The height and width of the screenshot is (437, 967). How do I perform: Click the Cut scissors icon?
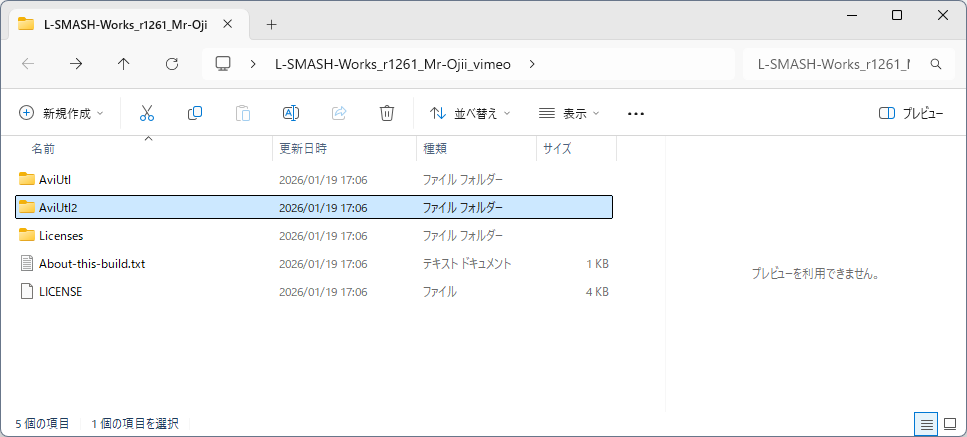[147, 113]
